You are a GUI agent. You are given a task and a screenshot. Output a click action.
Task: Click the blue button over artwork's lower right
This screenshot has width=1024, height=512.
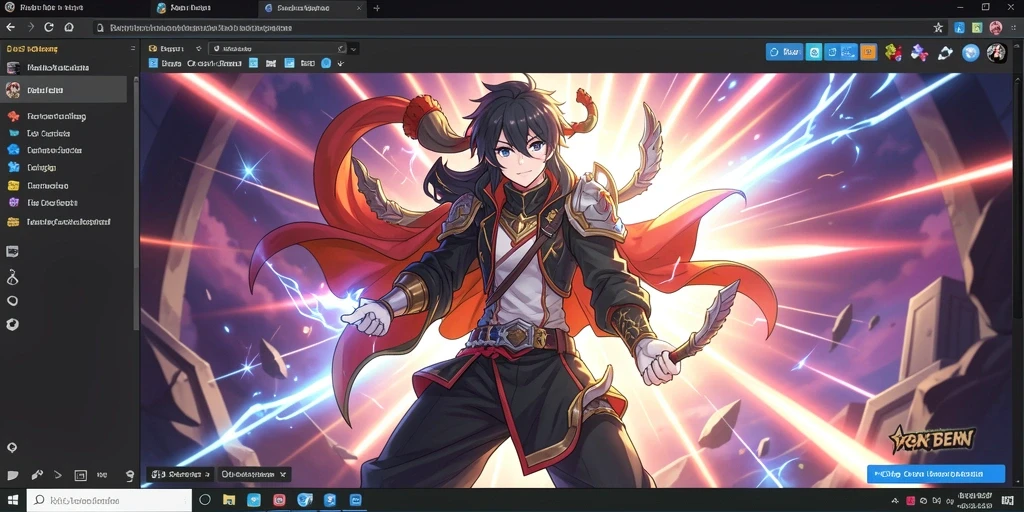point(936,473)
